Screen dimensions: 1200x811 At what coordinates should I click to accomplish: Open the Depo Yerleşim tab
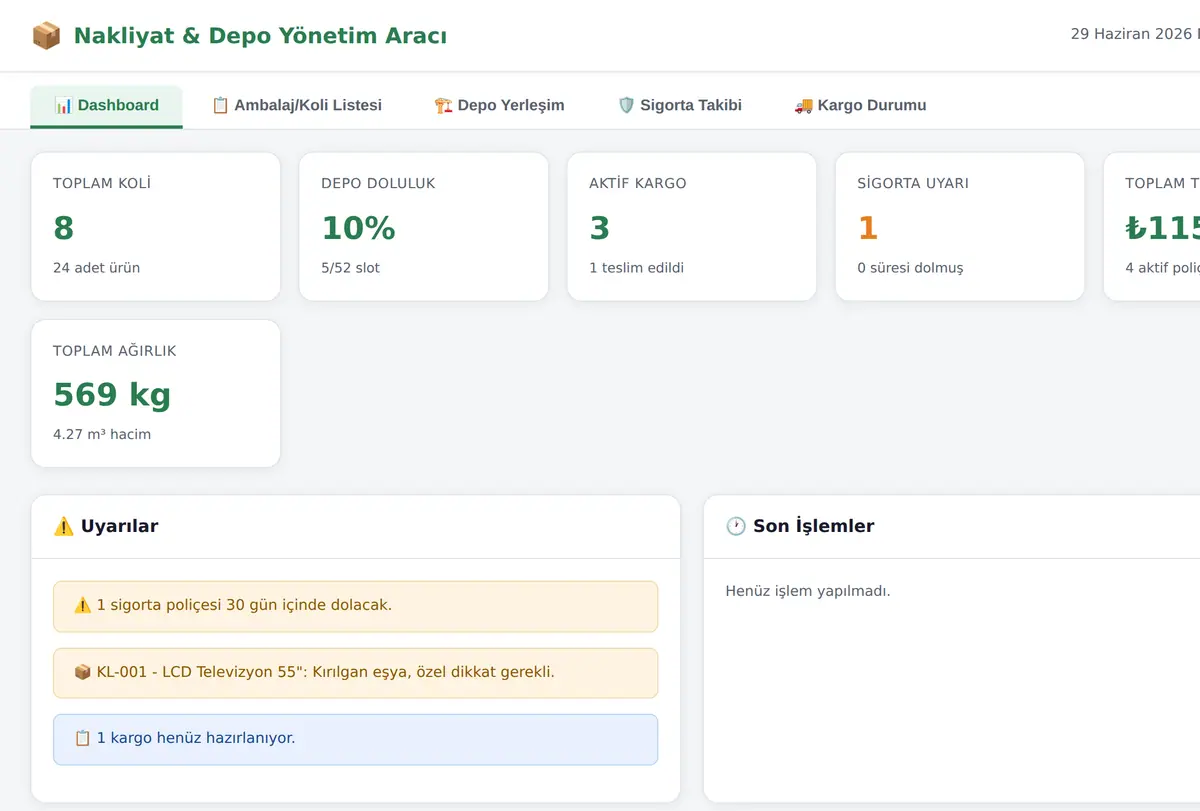[499, 106]
